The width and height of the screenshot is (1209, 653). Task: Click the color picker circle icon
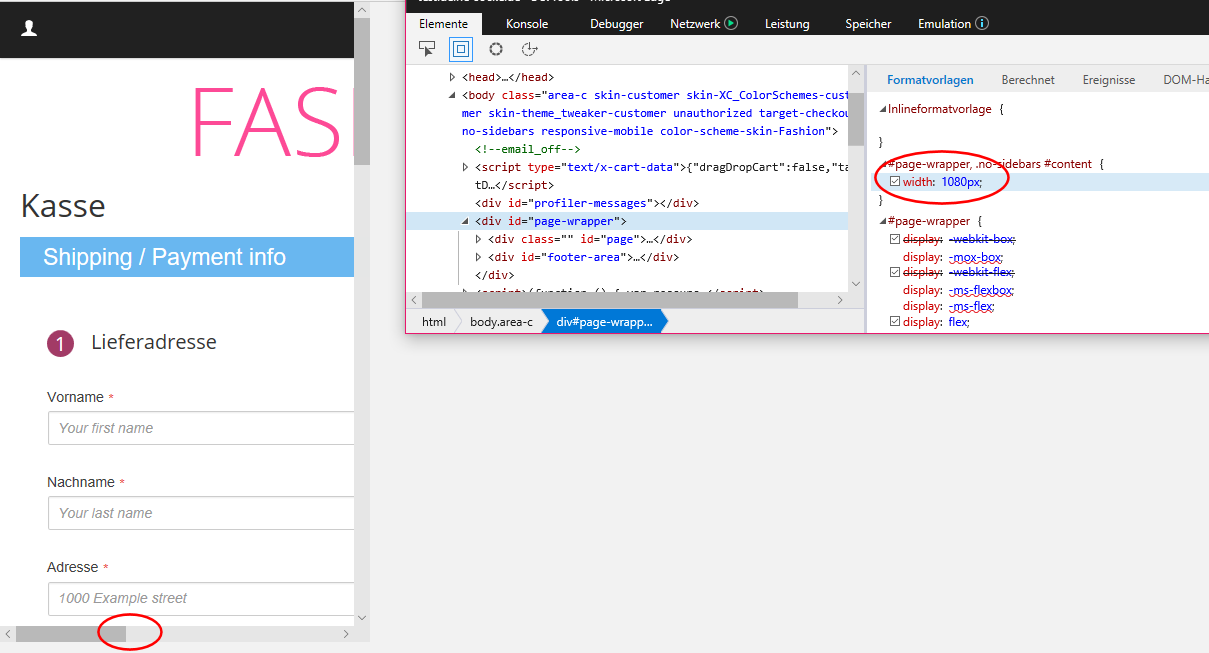(x=496, y=48)
